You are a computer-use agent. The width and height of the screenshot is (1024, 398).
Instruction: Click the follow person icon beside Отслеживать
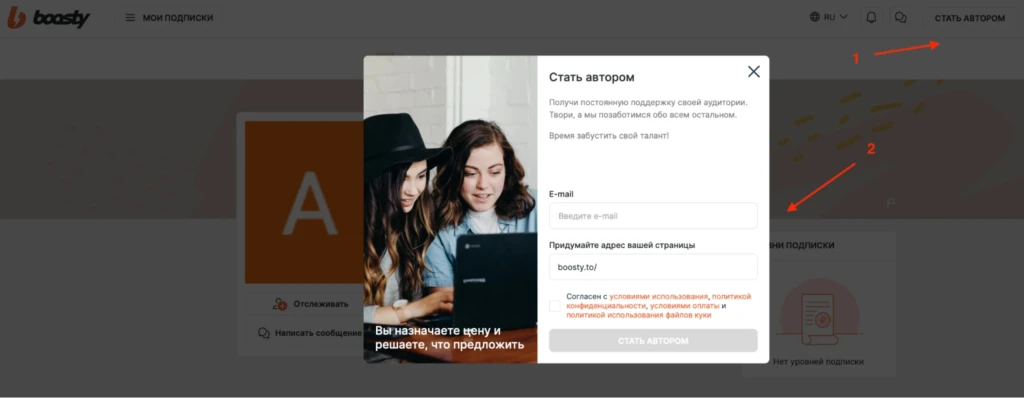click(x=280, y=304)
